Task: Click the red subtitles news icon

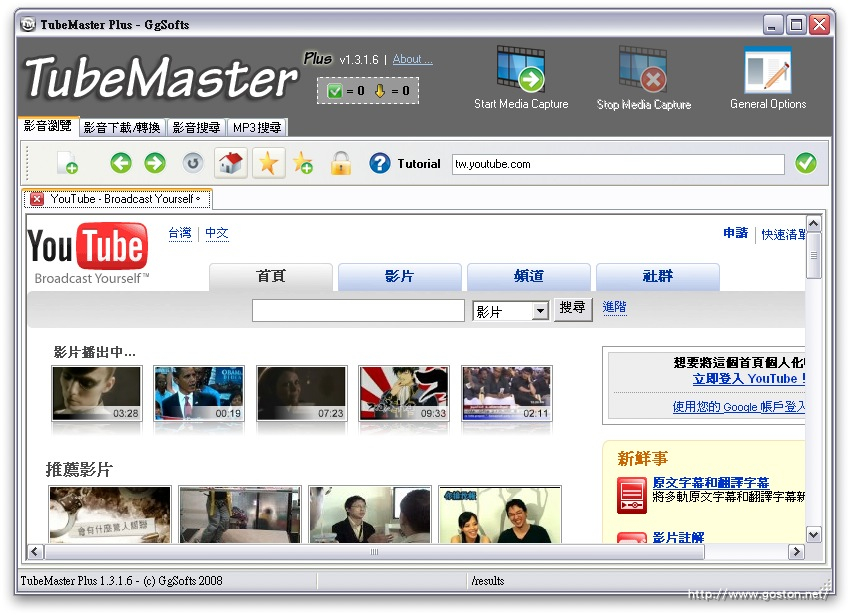Action: (632, 495)
